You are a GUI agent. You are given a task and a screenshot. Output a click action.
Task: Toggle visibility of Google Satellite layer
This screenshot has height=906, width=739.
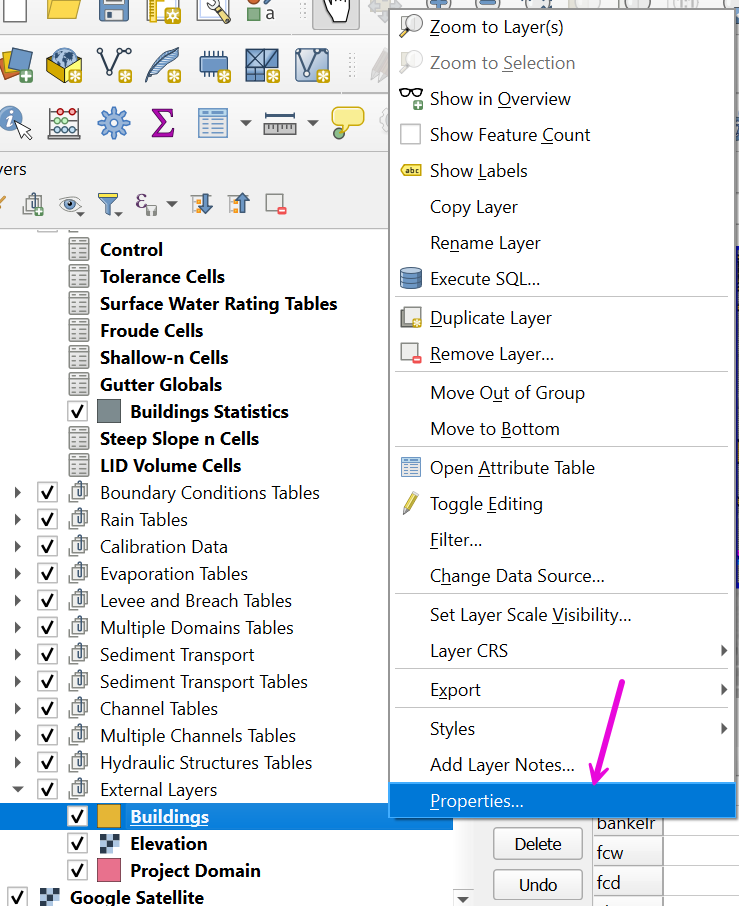(x=17, y=897)
